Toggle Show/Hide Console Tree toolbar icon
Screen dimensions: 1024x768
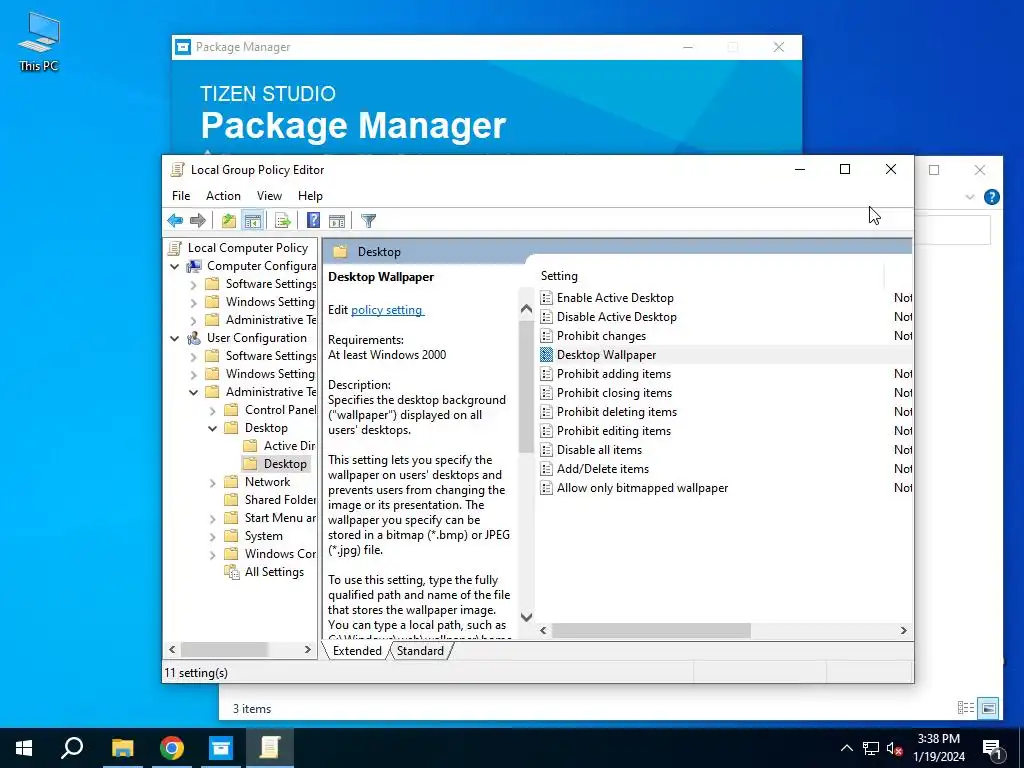tap(252, 221)
